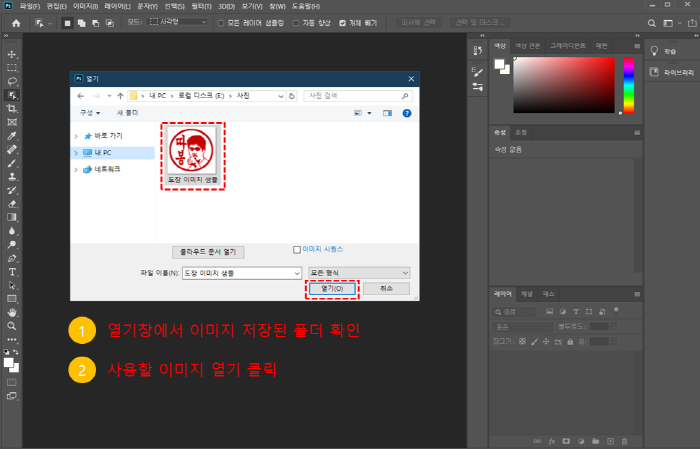Enable 모든 레이어 샘플링 checkbox
The width and height of the screenshot is (700, 449).
[221, 23]
